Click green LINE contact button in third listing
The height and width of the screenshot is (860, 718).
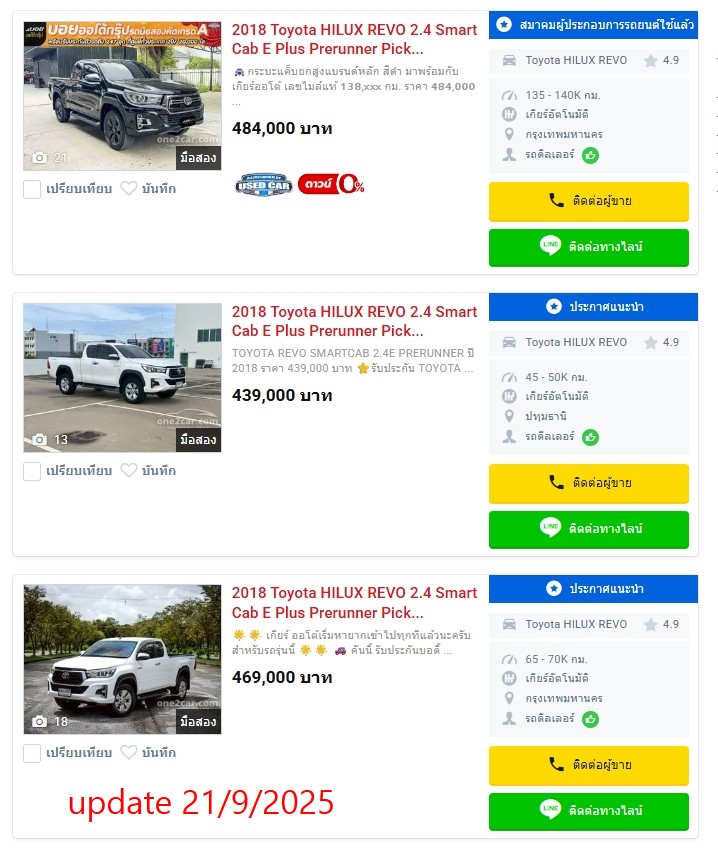point(589,811)
